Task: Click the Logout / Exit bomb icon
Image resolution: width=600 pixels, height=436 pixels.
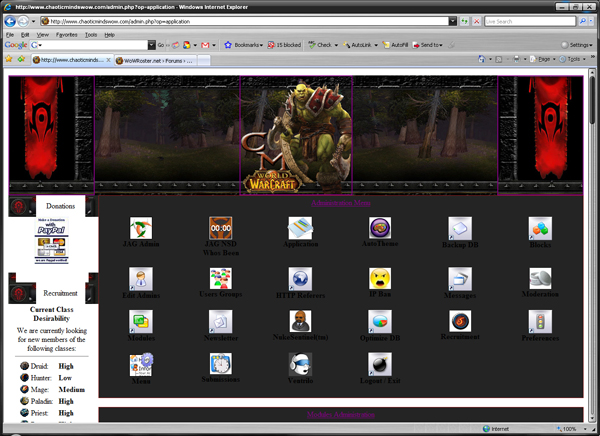Action: [380, 364]
